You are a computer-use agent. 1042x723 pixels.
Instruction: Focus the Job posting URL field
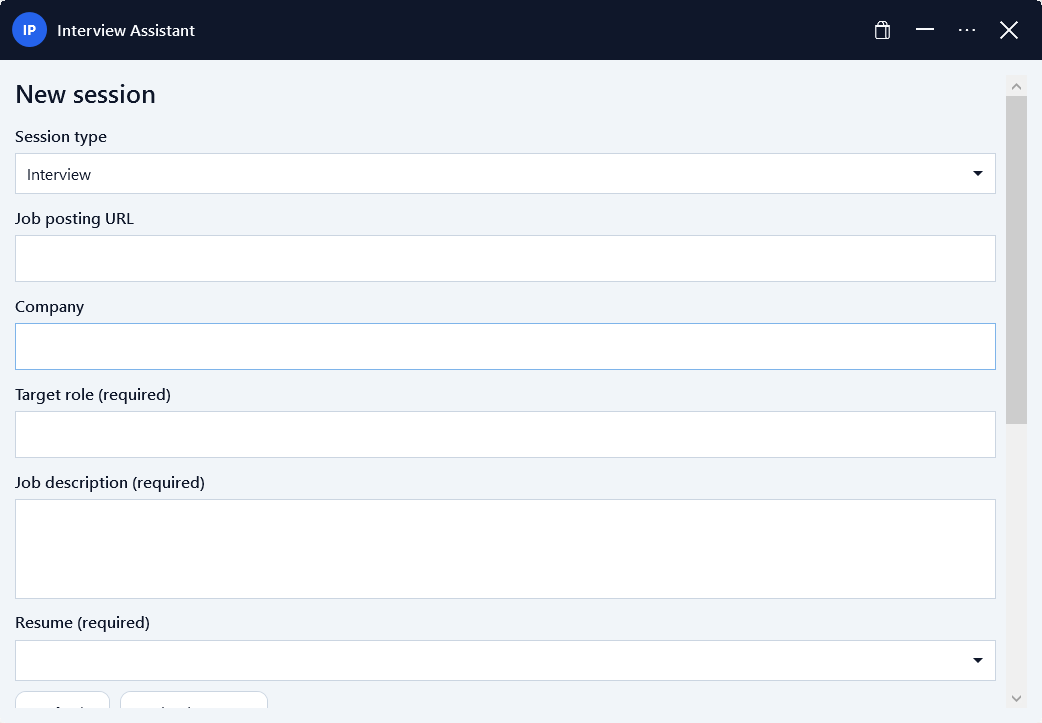505,258
